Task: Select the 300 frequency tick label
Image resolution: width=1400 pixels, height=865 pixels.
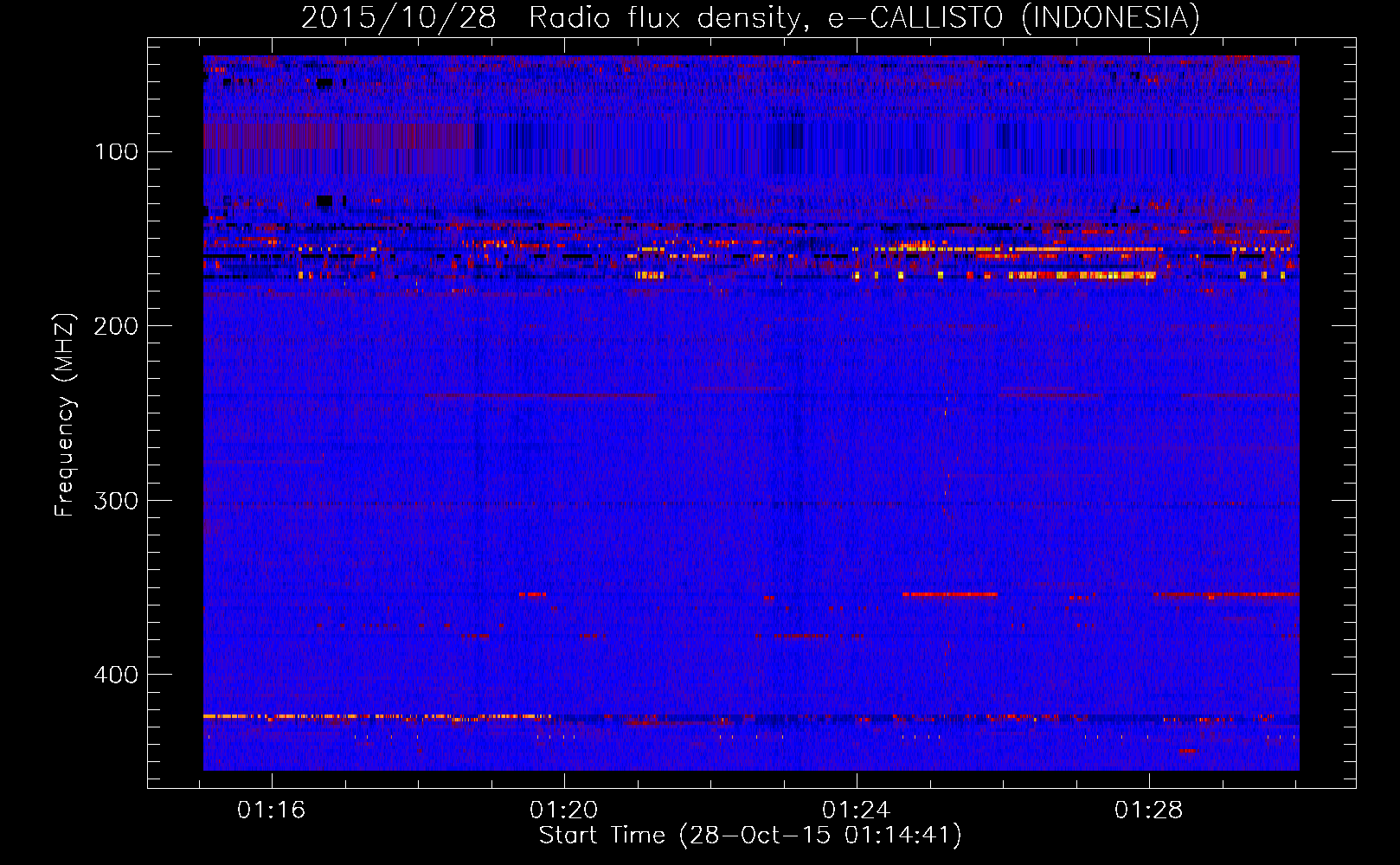Action: point(116,501)
